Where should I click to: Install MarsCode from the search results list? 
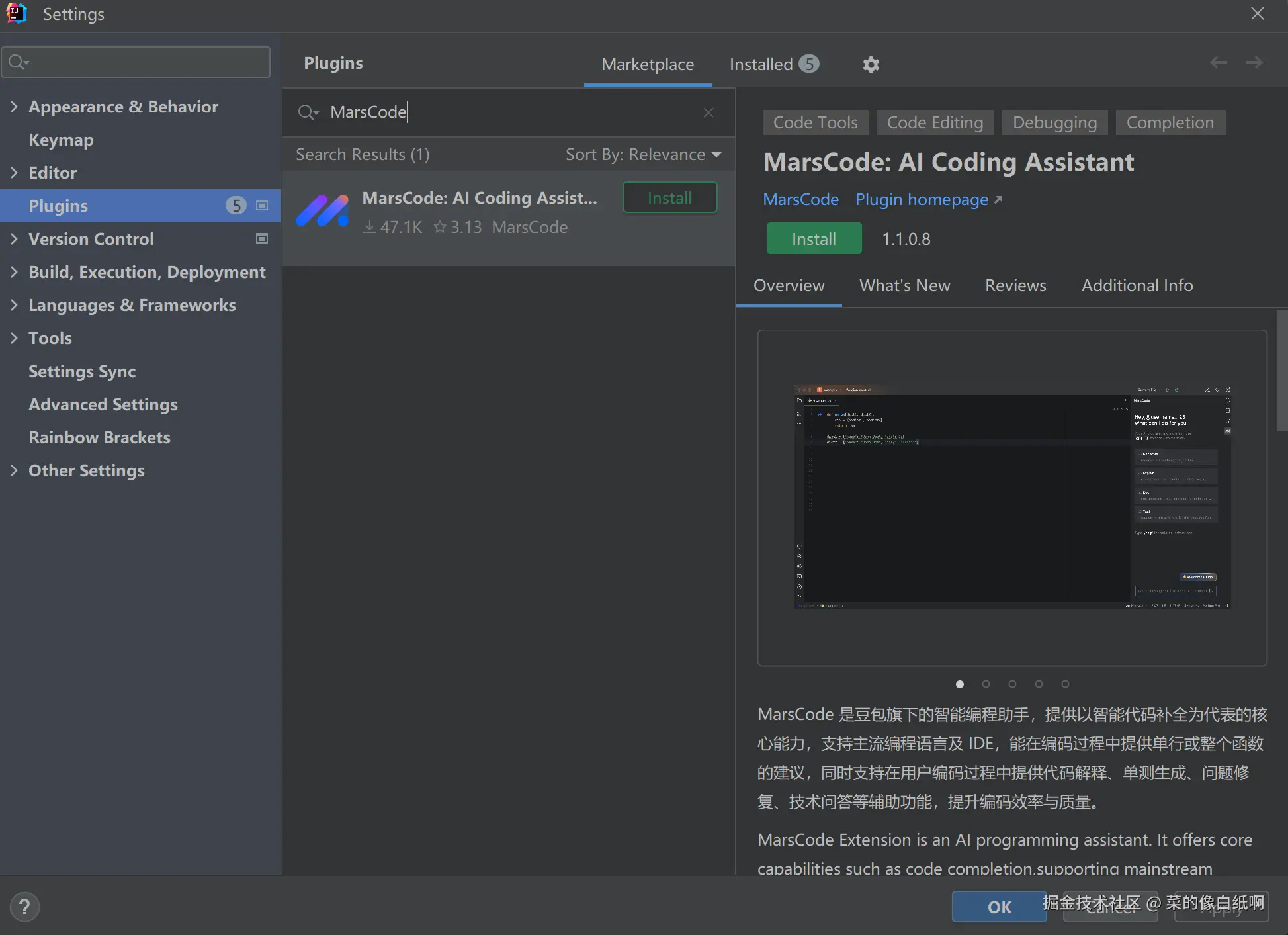click(669, 198)
